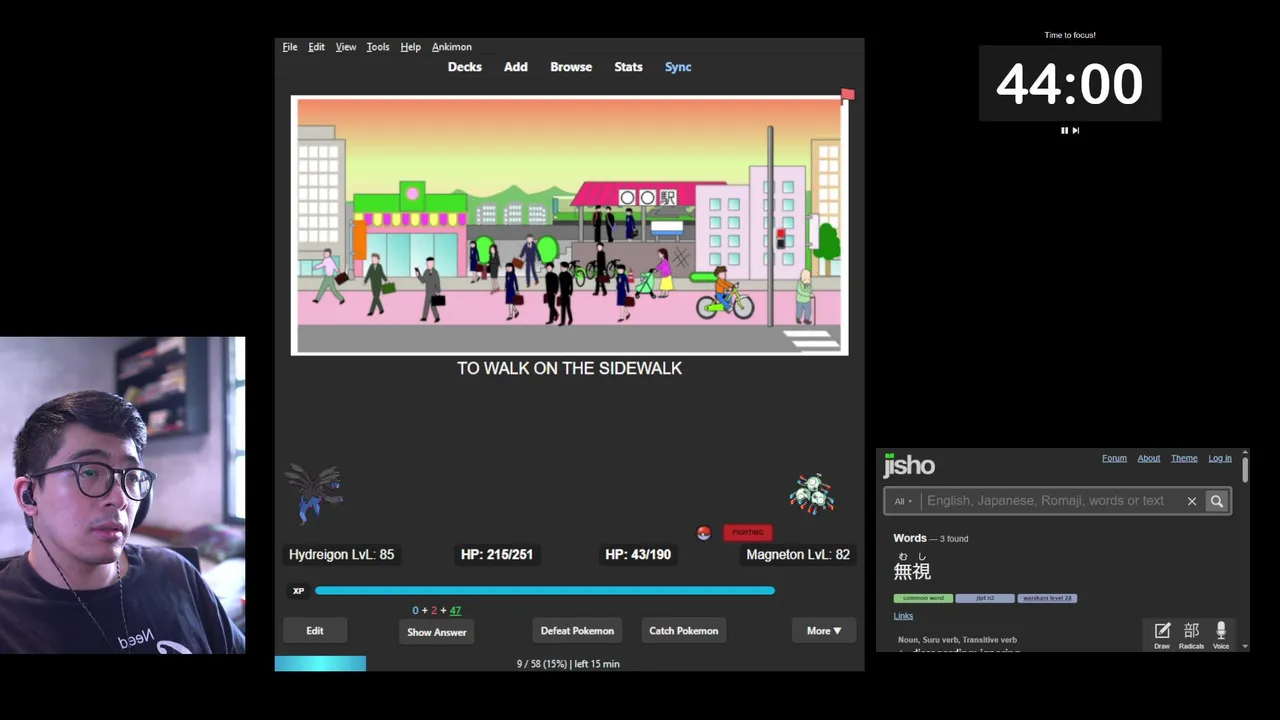Pause the focus timer
This screenshot has height=720, width=1280.
tap(1064, 130)
